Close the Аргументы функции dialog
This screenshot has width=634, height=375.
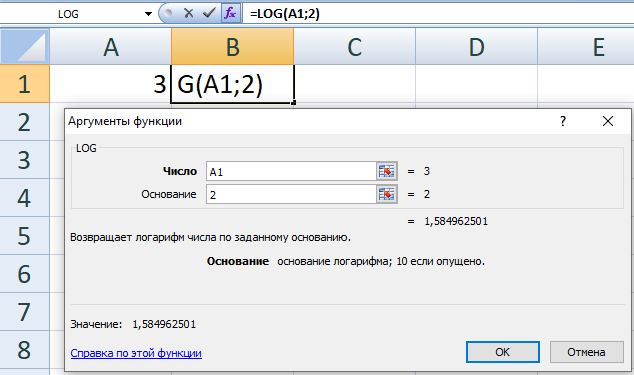click(x=608, y=121)
